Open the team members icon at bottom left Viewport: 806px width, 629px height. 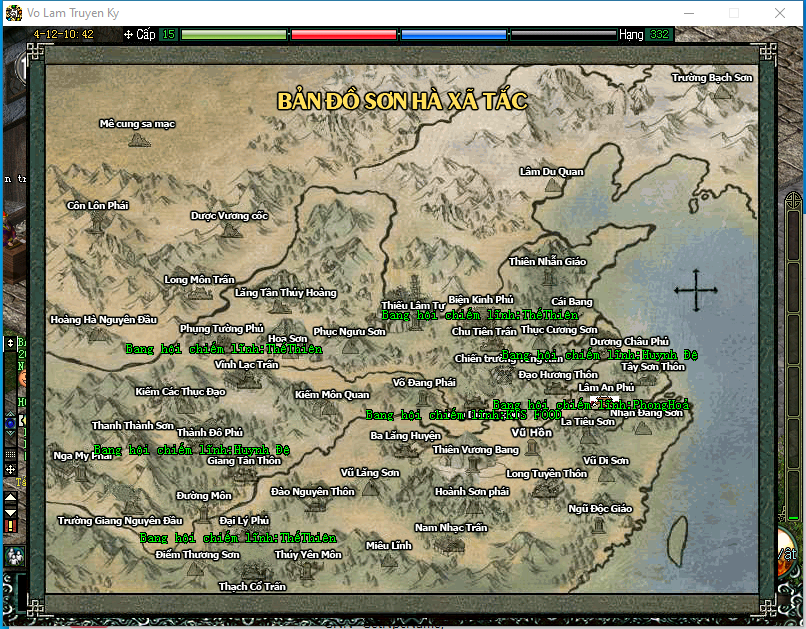[14, 557]
